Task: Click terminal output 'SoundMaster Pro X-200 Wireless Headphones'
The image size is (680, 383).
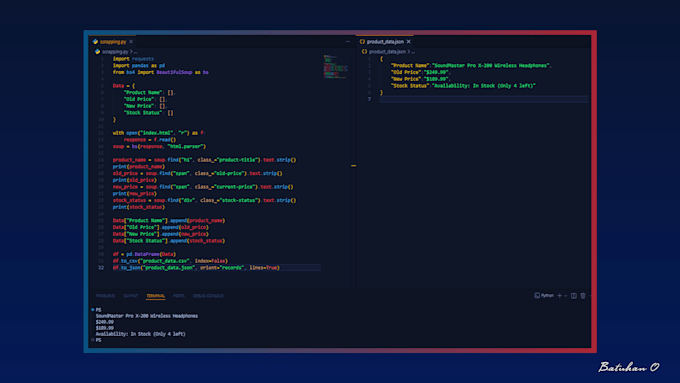Action: [147, 316]
